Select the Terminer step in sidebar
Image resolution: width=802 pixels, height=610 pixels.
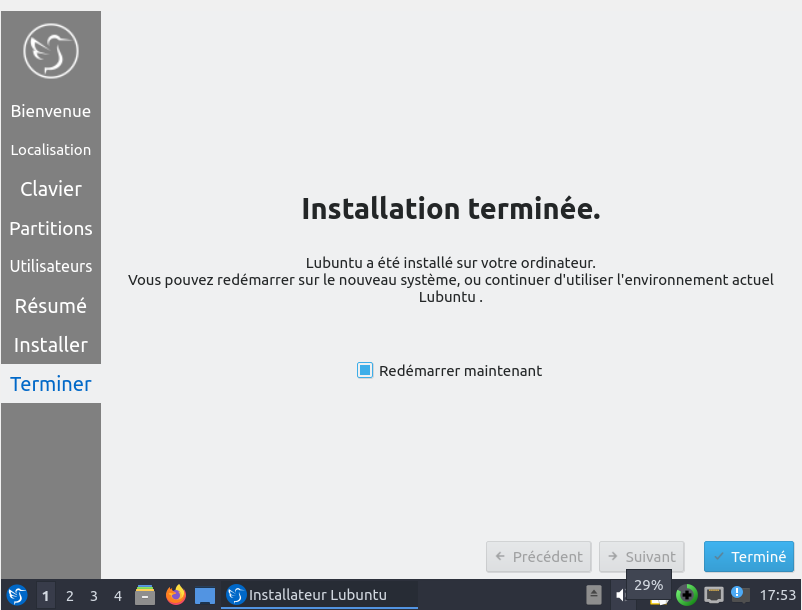pyautogui.click(x=51, y=383)
